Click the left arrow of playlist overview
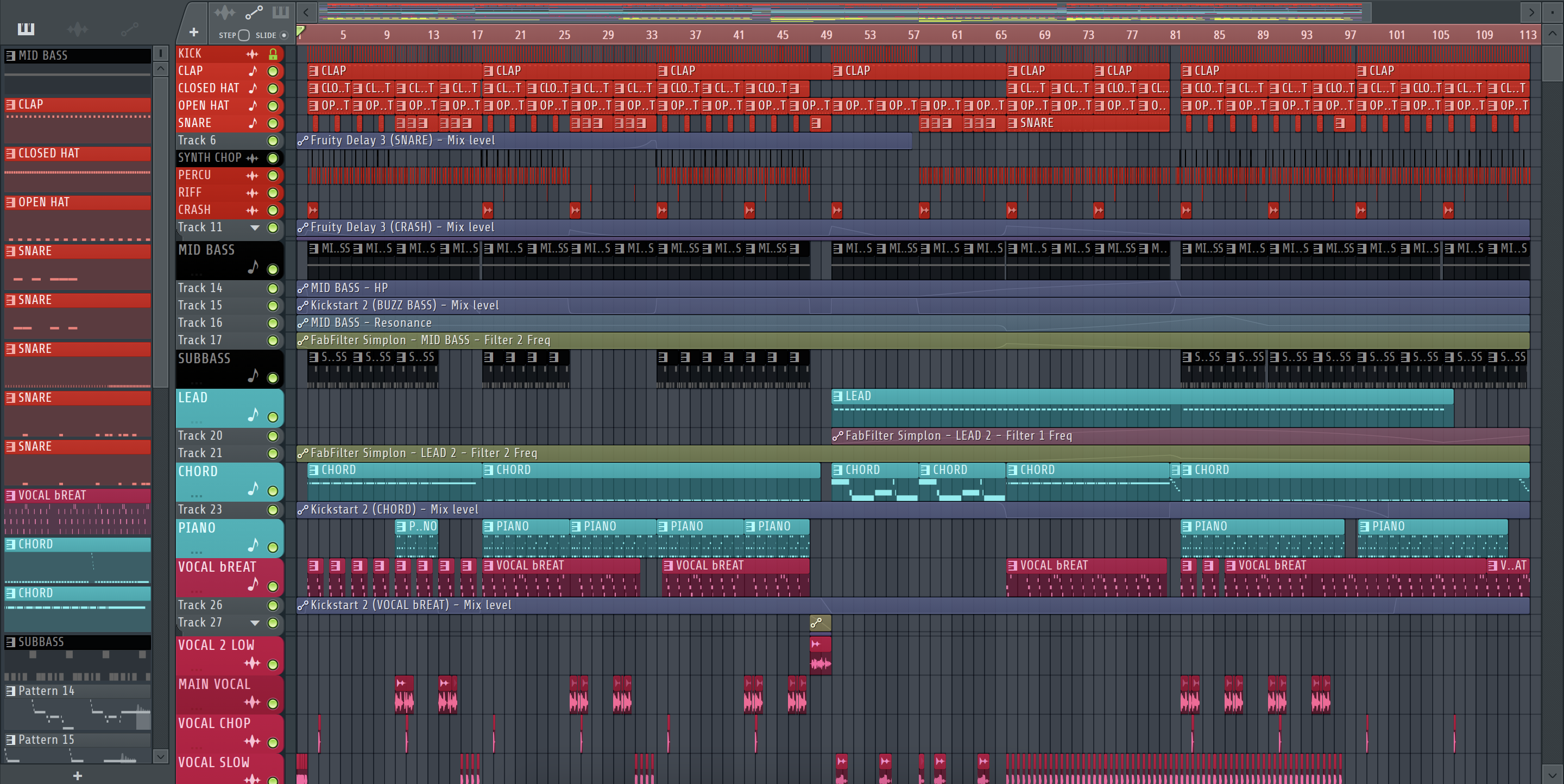This screenshot has height=784, width=1564. click(x=306, y=12)
